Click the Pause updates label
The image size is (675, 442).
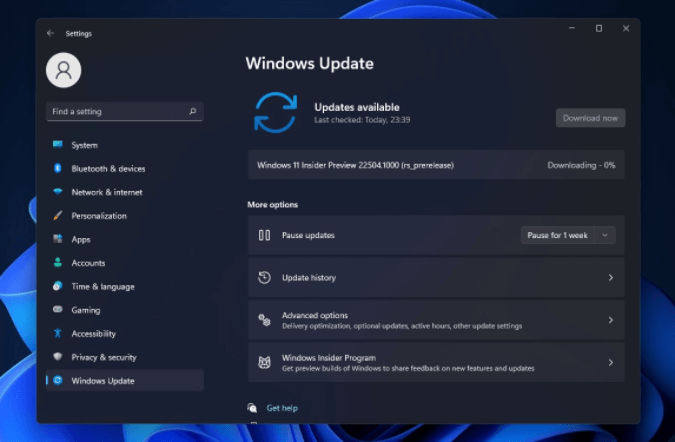coord(308,235)
